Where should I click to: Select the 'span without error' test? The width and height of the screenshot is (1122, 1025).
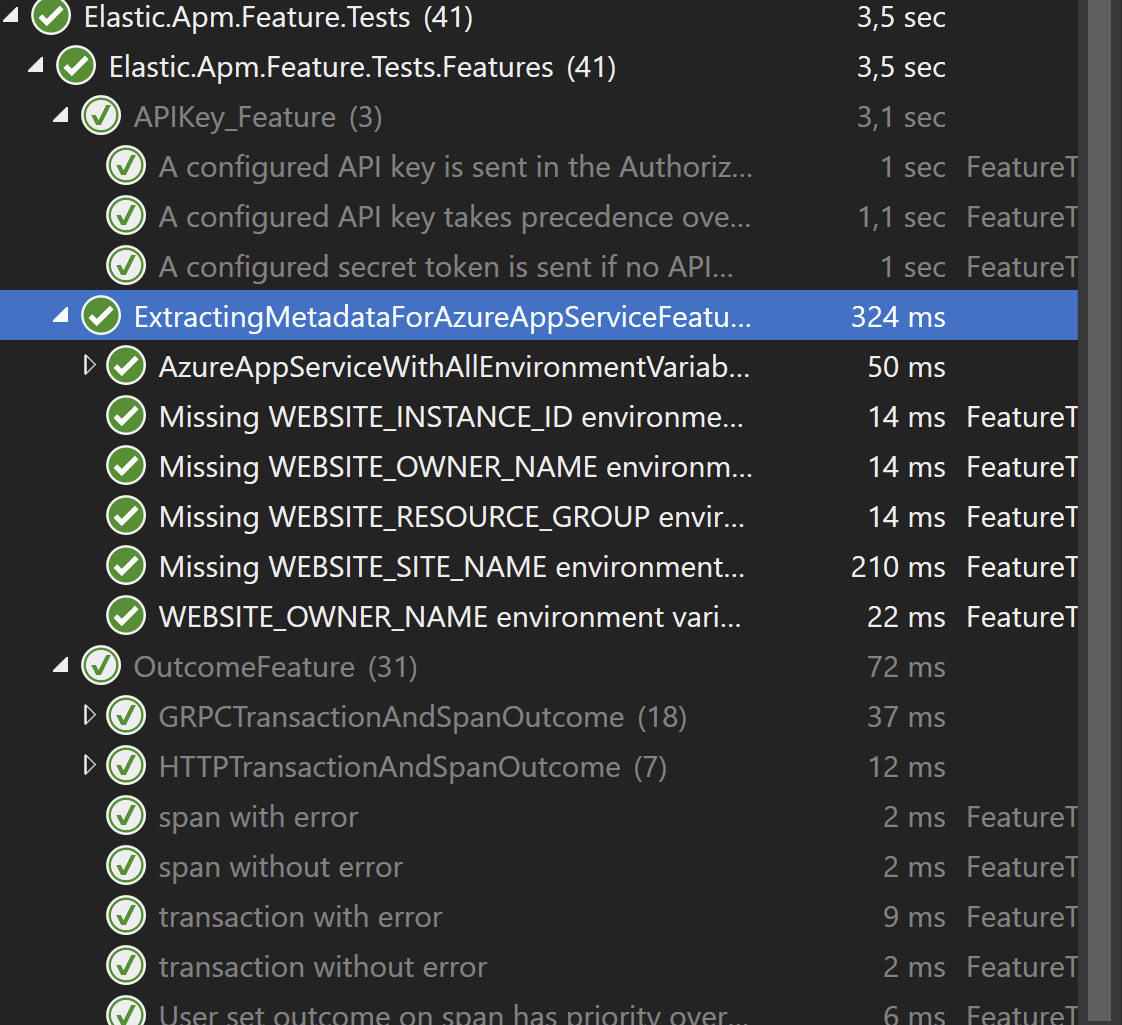click(x=539, y=866)
